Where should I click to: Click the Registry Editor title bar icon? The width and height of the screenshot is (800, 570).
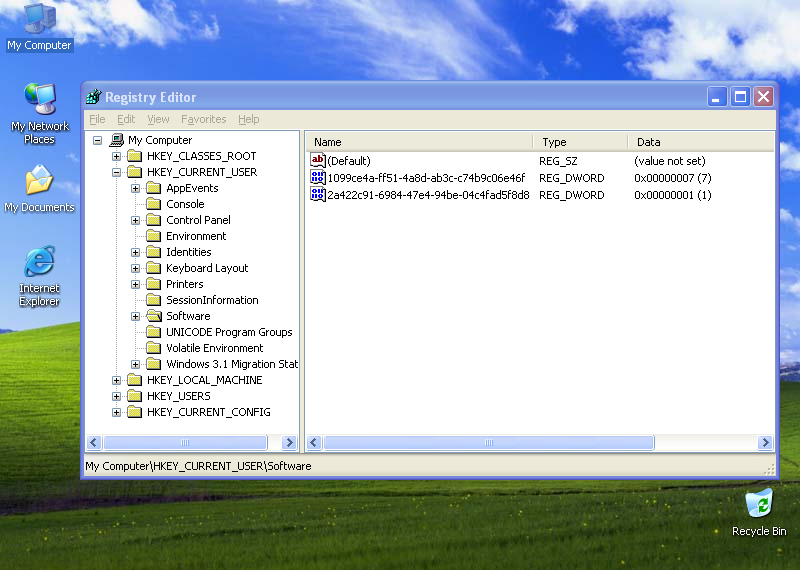pos(94,96)
